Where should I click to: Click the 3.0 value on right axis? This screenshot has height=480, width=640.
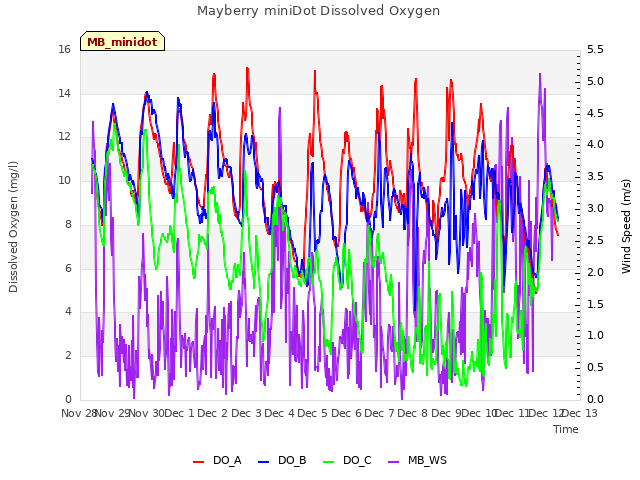(x=595, y=209)
